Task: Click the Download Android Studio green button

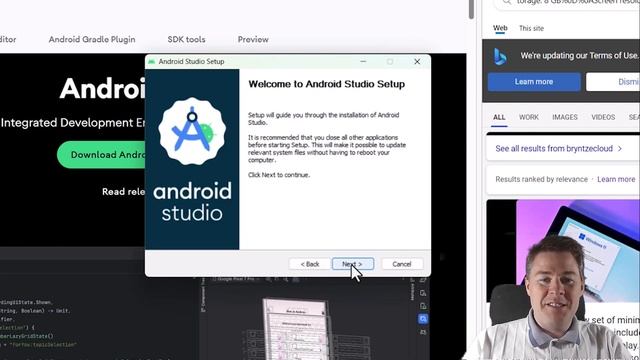Action: 101,155
